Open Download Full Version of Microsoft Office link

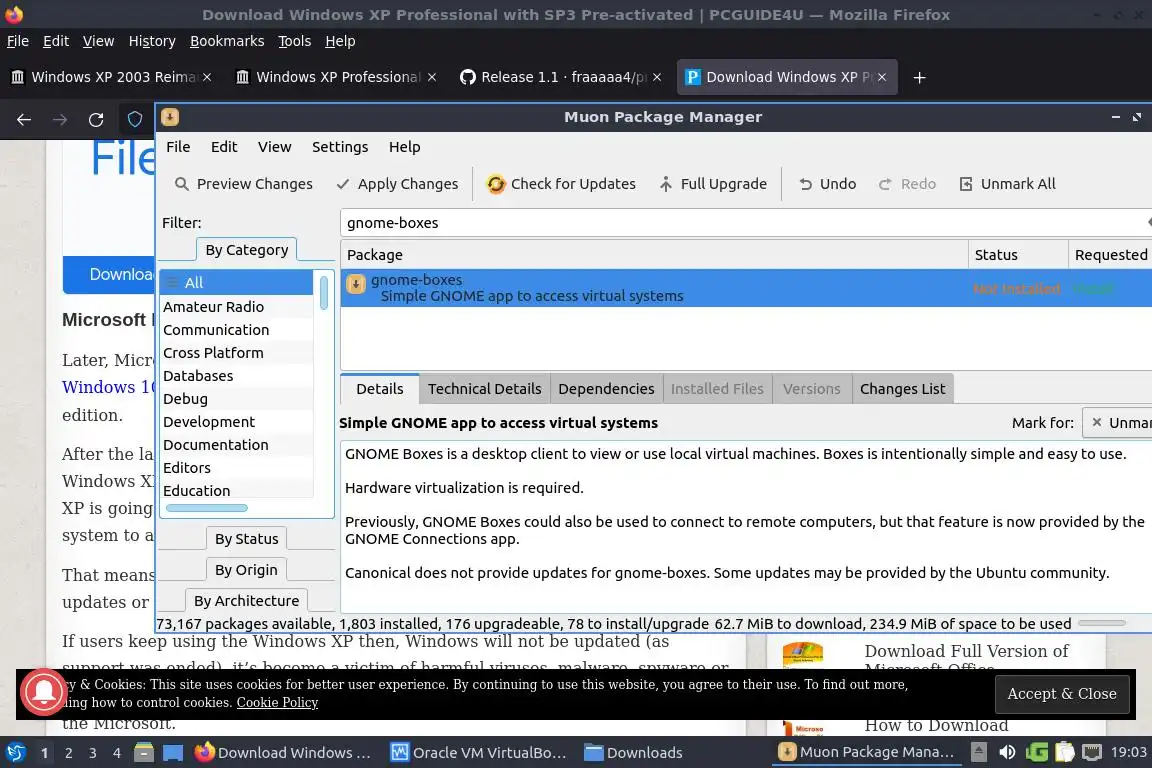[x=966, y=659]
